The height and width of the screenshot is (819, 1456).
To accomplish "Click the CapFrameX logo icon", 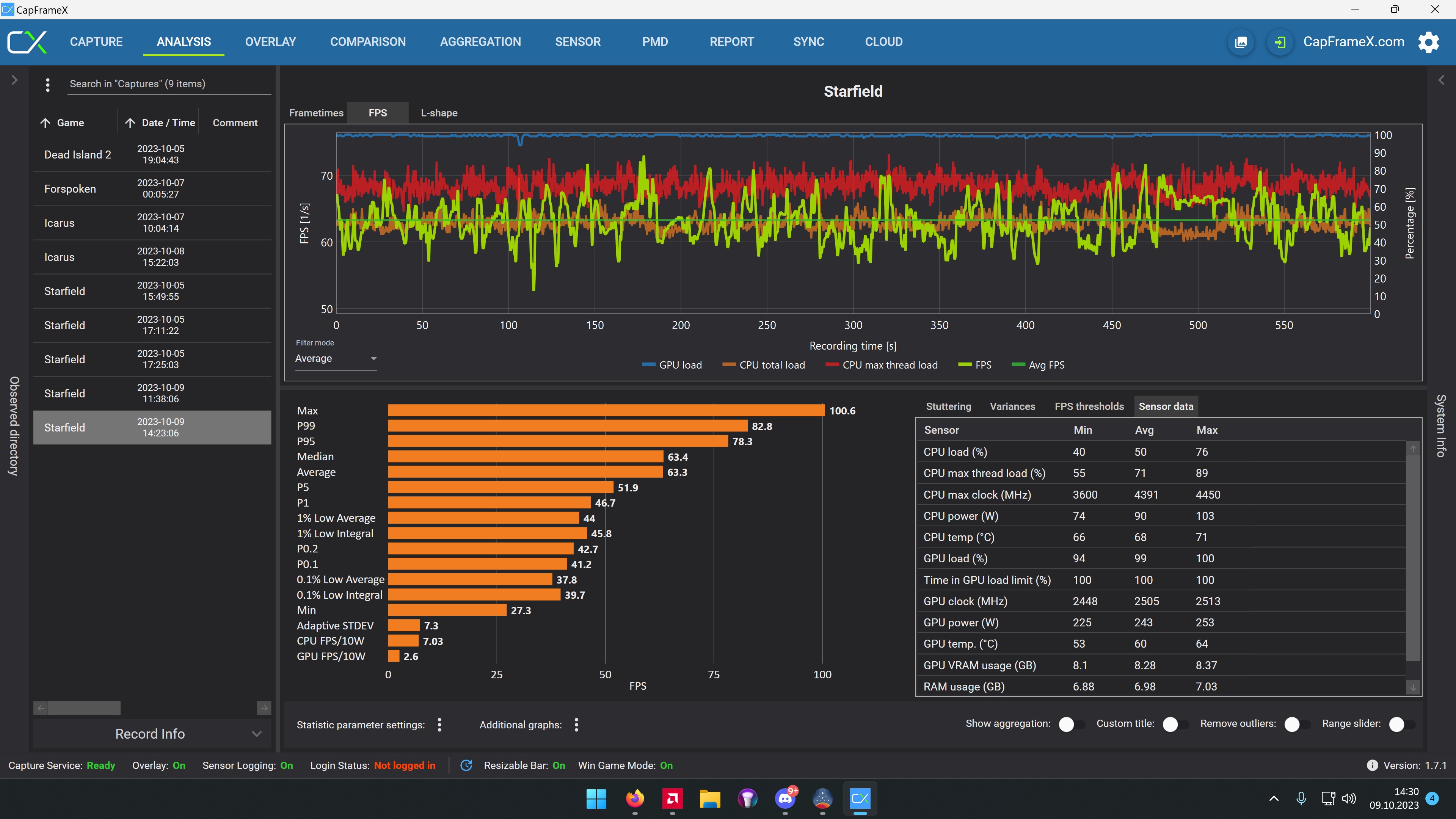I will (27, 42).
